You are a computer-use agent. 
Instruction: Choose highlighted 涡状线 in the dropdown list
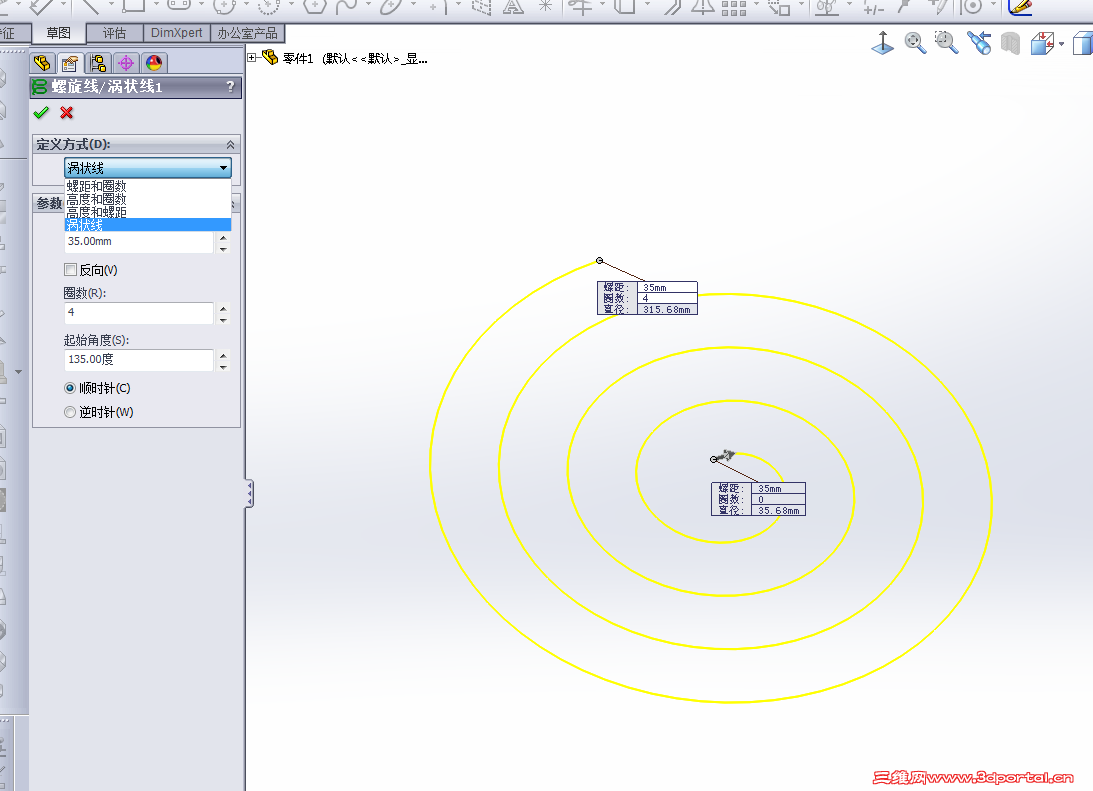(x=148, y=224)
